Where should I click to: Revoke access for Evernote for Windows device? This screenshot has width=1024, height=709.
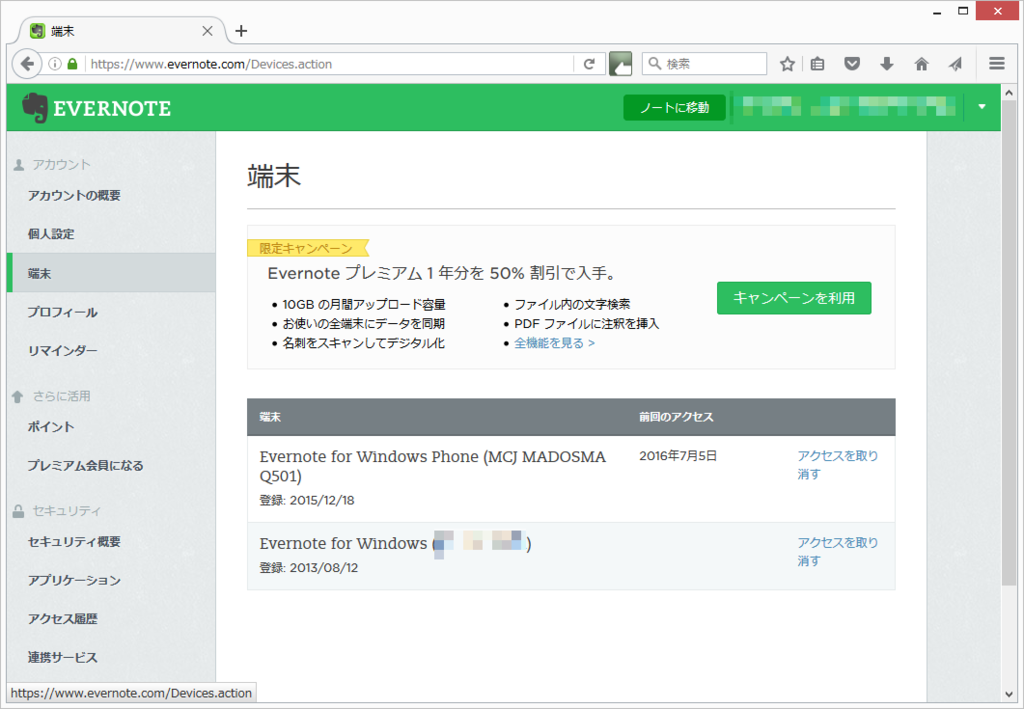837,552
